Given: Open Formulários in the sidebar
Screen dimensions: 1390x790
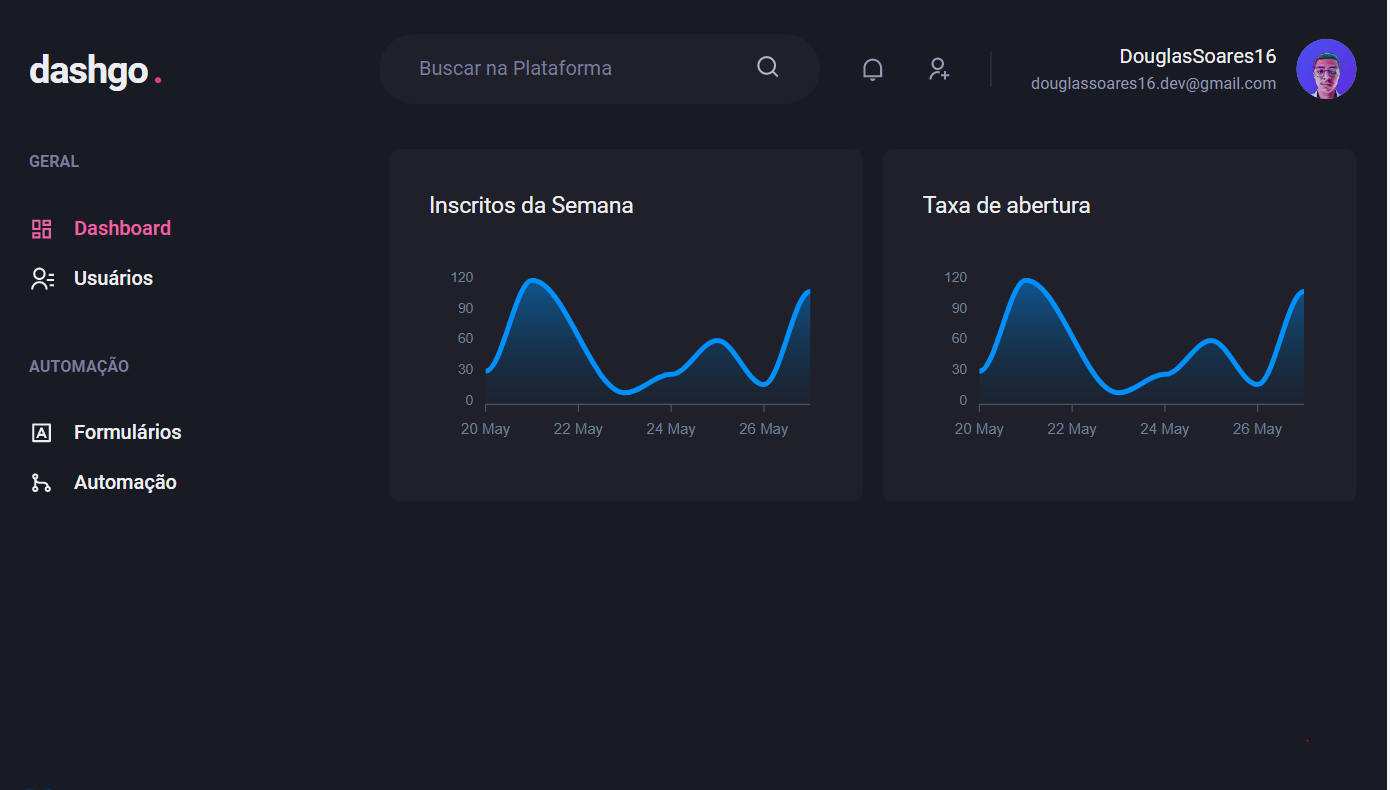Looking at the screenshot, I should point(128,432).
